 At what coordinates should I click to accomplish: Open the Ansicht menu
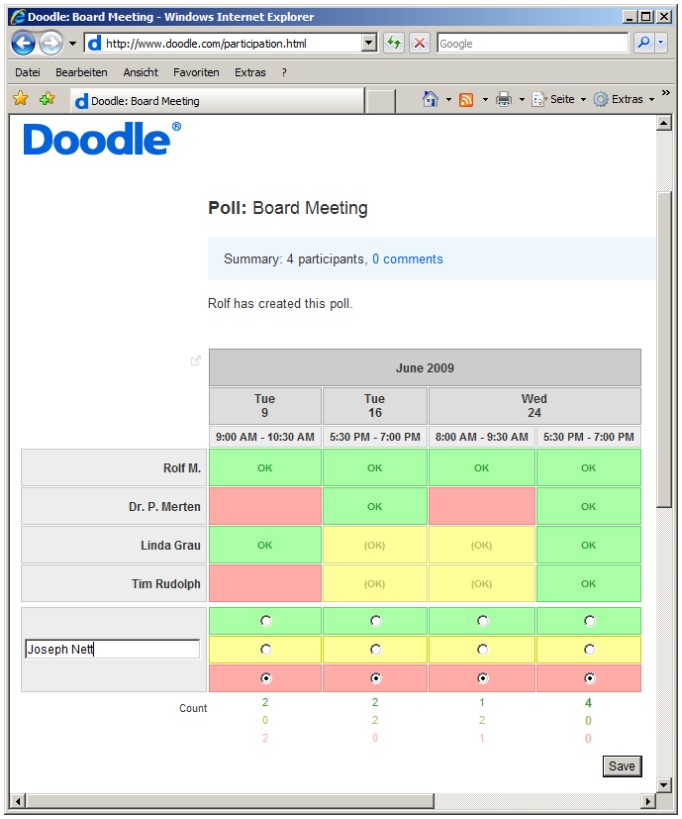pyautogui.click(x=140, y=72)
